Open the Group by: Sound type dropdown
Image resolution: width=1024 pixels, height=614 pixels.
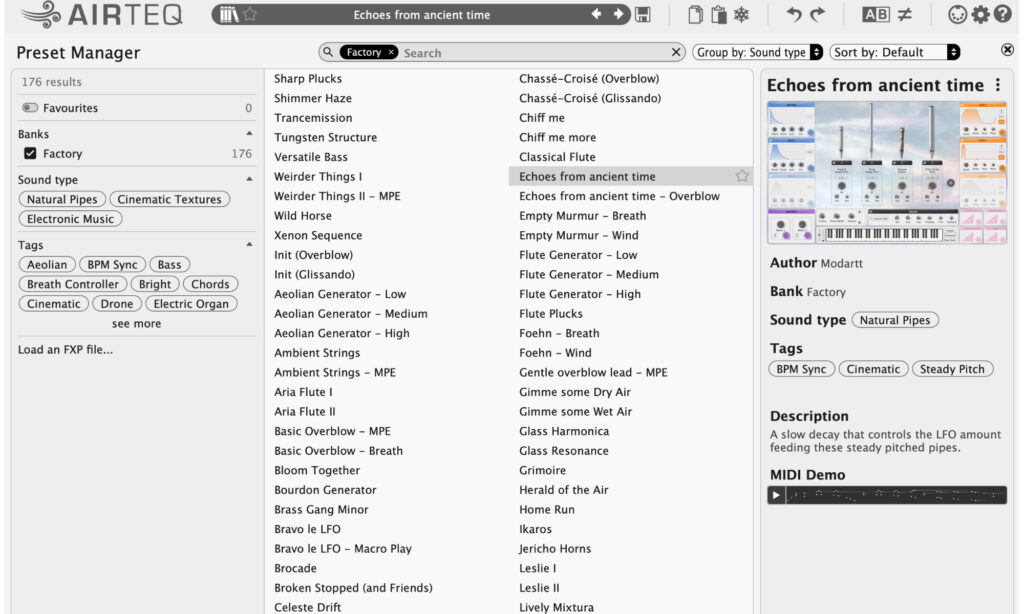[758, 52]
